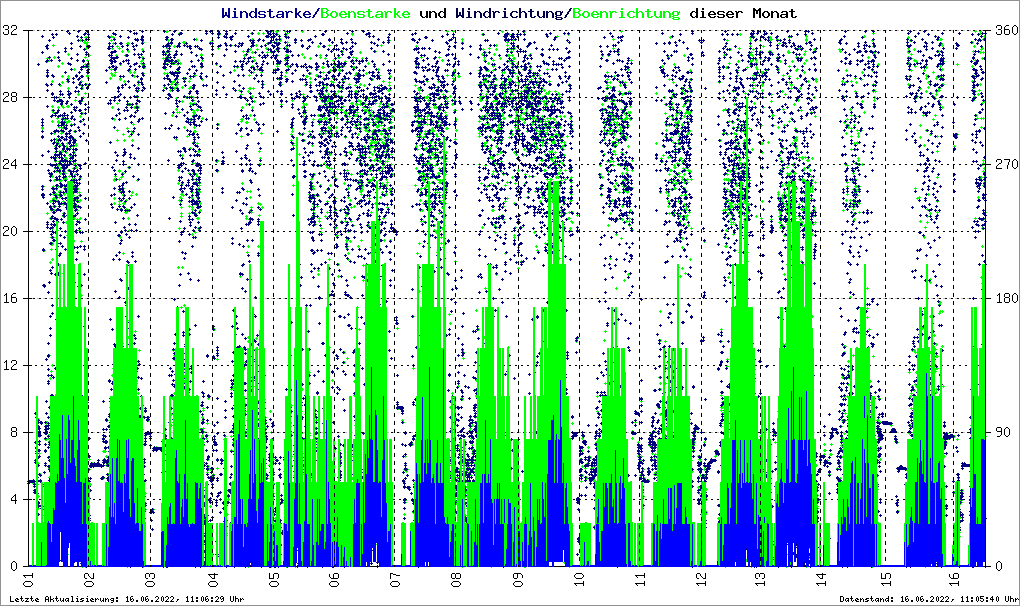Click the green "Boenrichtung" title word
The height and width of the screenshot is (606, 1020).
(x=626, y=13)
